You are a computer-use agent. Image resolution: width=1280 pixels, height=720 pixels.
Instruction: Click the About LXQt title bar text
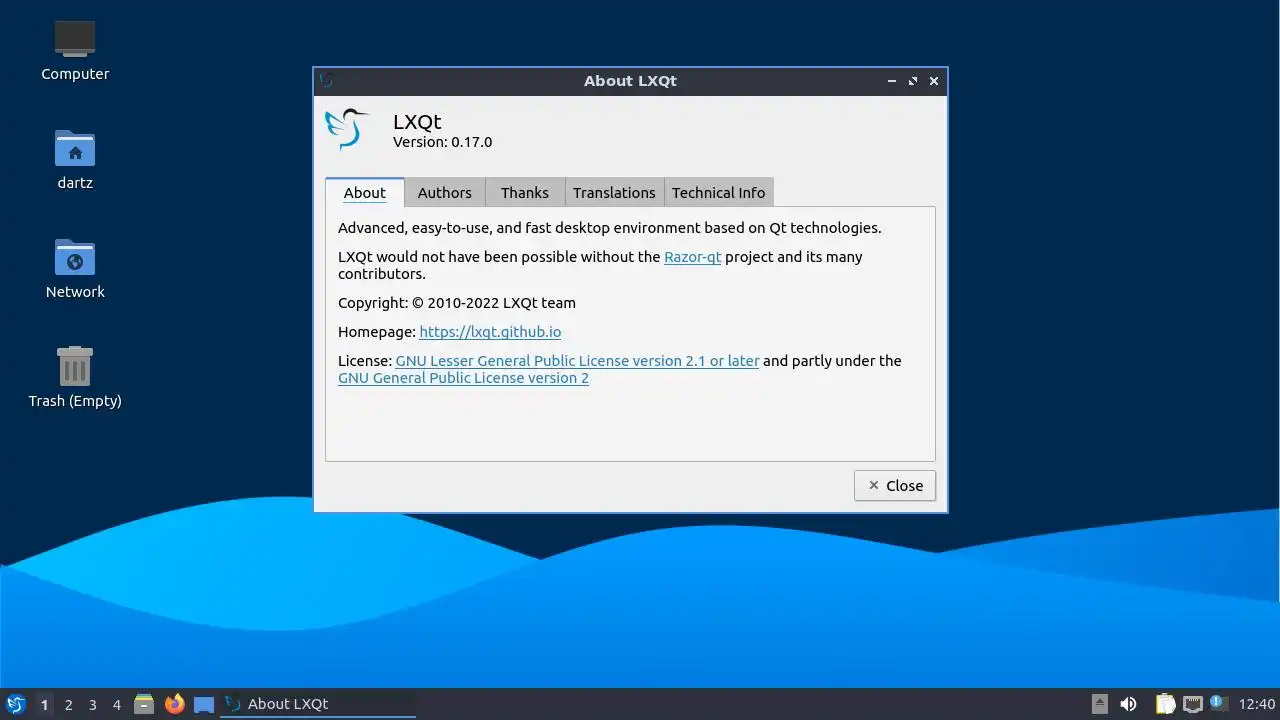point(630,81)
